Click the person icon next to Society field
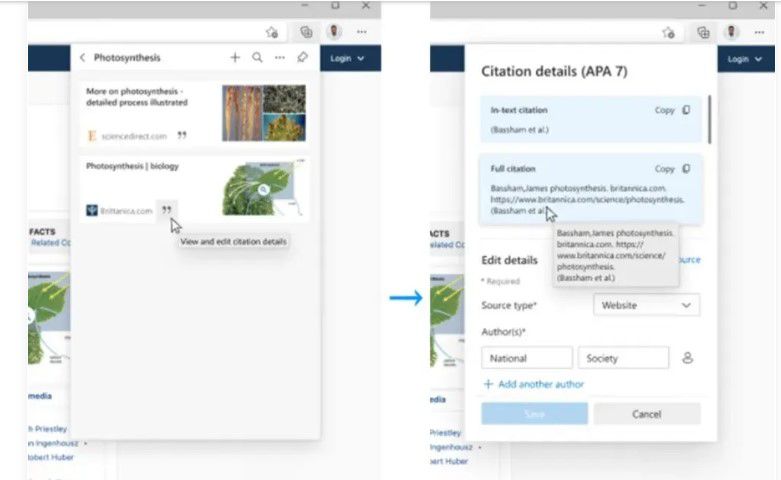Viewport: 781px width, 480px height. [687, 358]
